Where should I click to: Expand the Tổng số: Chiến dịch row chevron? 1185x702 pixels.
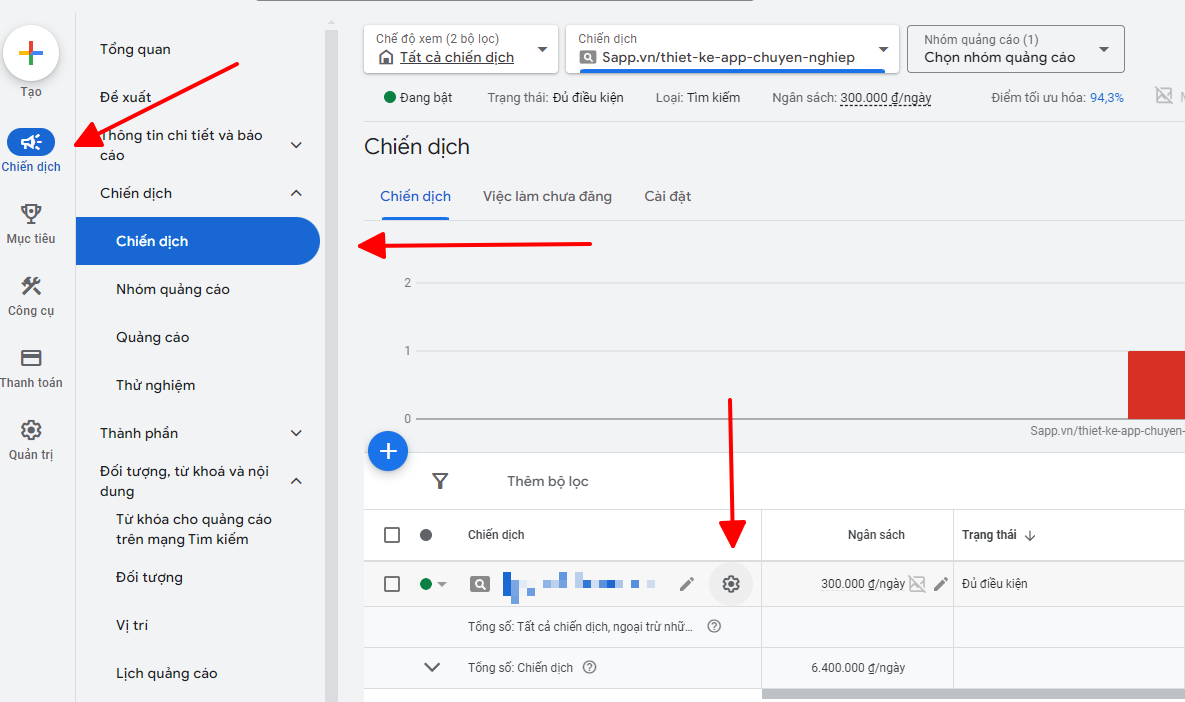click(x=432, y=667)
